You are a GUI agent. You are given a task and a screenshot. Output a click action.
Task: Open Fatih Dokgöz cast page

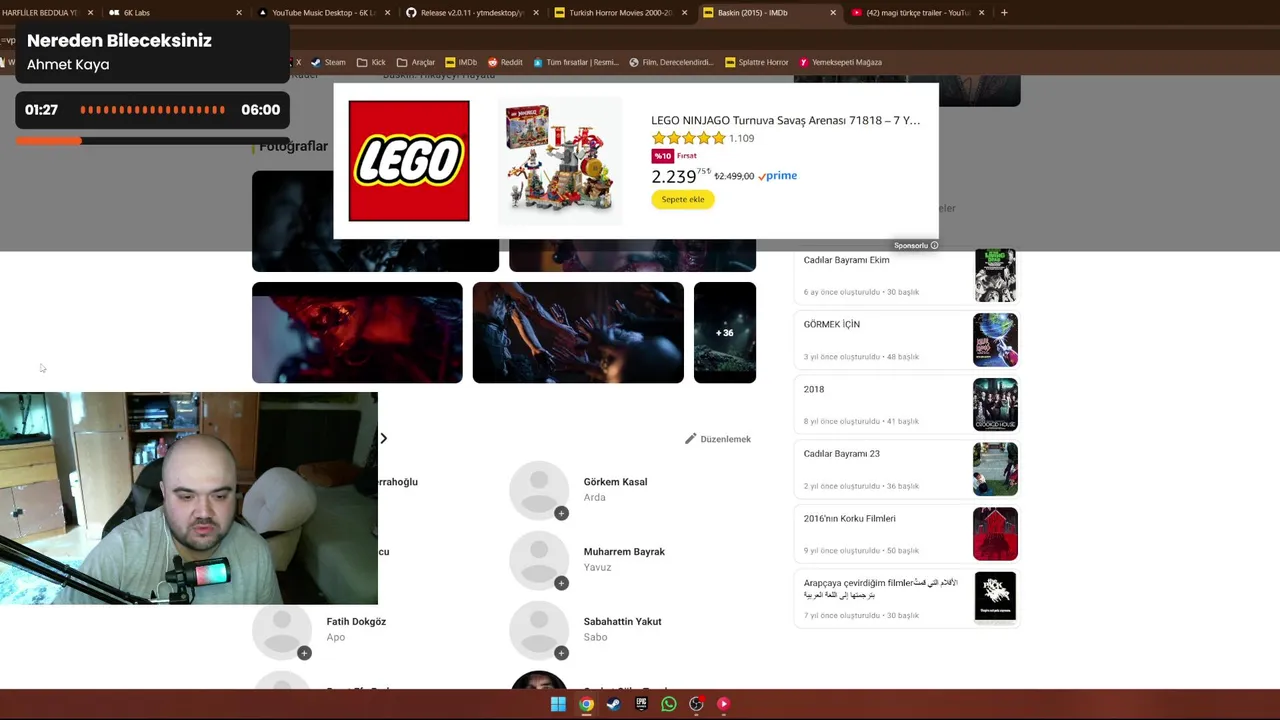click(x=356, y=622)
